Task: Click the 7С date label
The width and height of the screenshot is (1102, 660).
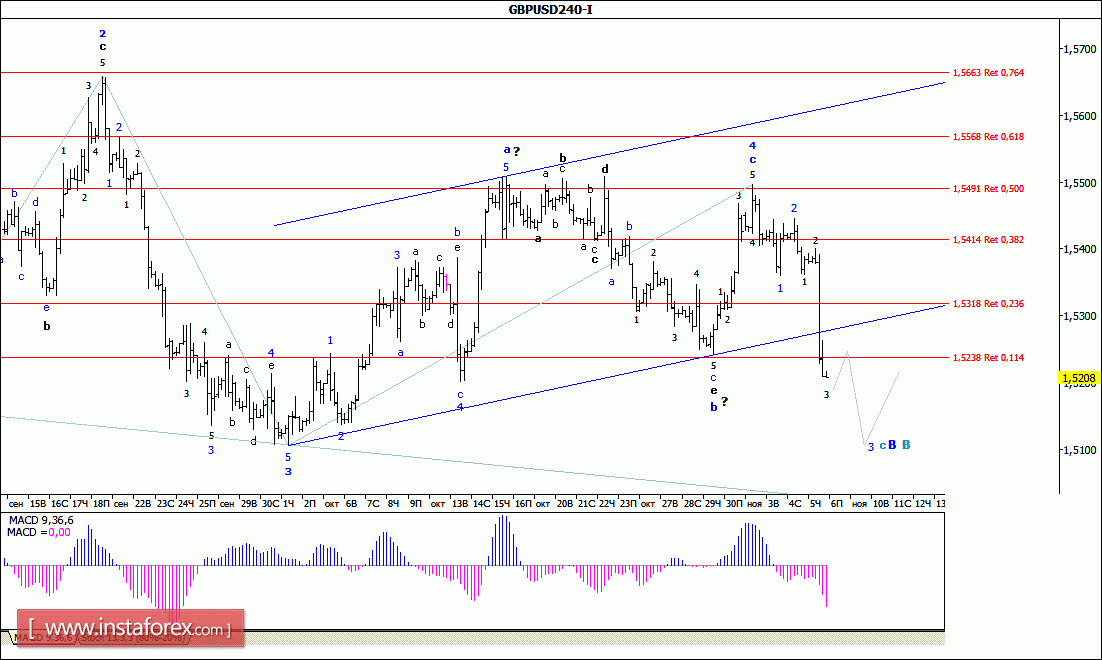Action: [372, 503]
